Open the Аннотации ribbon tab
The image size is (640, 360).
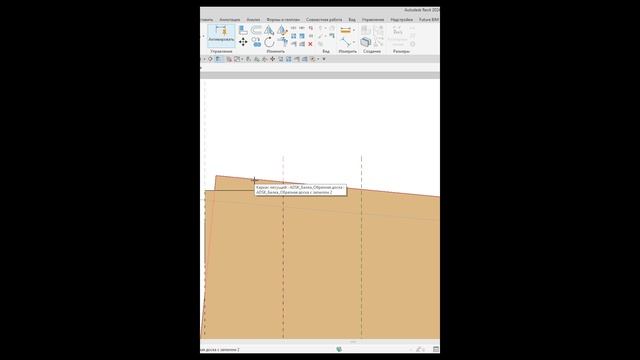tap(230, 20)
